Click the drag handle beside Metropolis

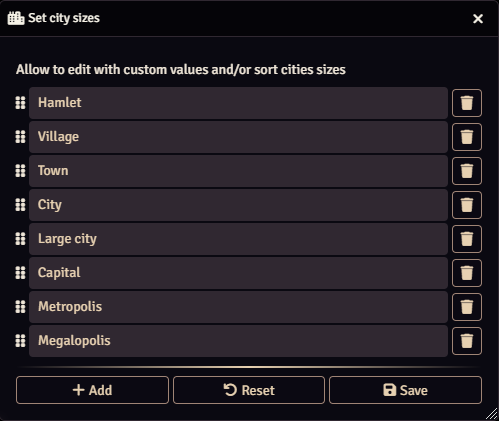point(20,307)
